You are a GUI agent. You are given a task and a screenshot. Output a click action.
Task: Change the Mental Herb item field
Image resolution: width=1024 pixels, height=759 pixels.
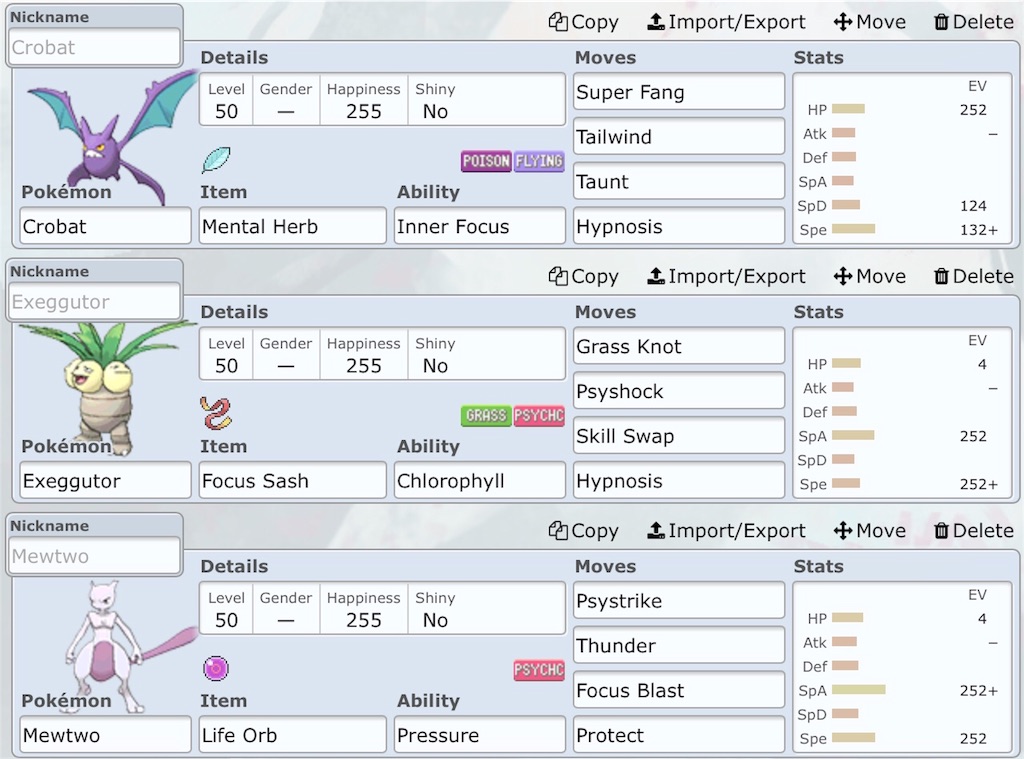(293, 226)
